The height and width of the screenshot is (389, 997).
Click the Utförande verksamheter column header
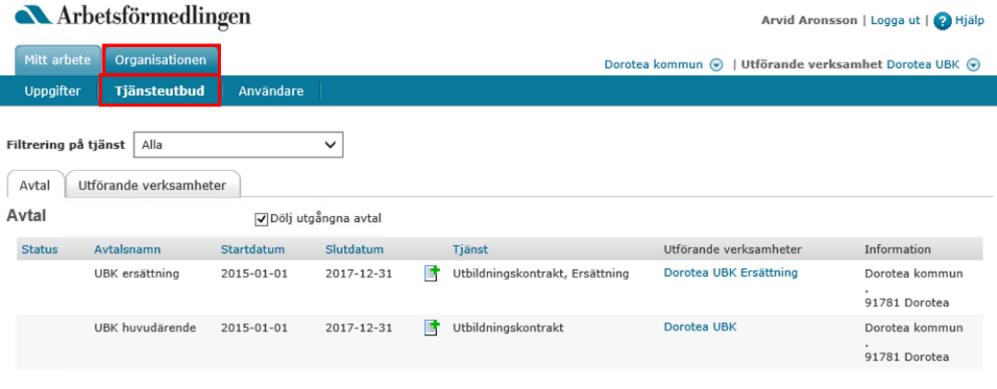coord(732,250)
